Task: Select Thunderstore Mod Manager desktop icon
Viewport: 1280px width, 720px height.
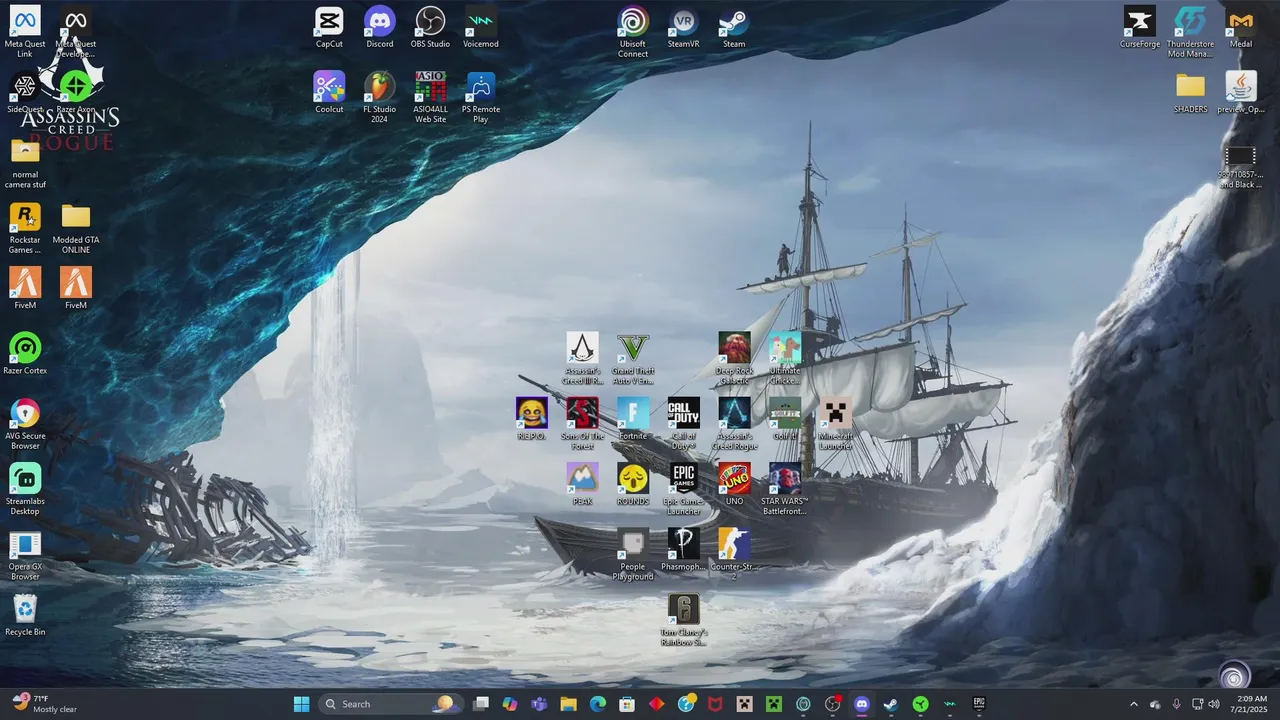Action: coord(1190,33)
